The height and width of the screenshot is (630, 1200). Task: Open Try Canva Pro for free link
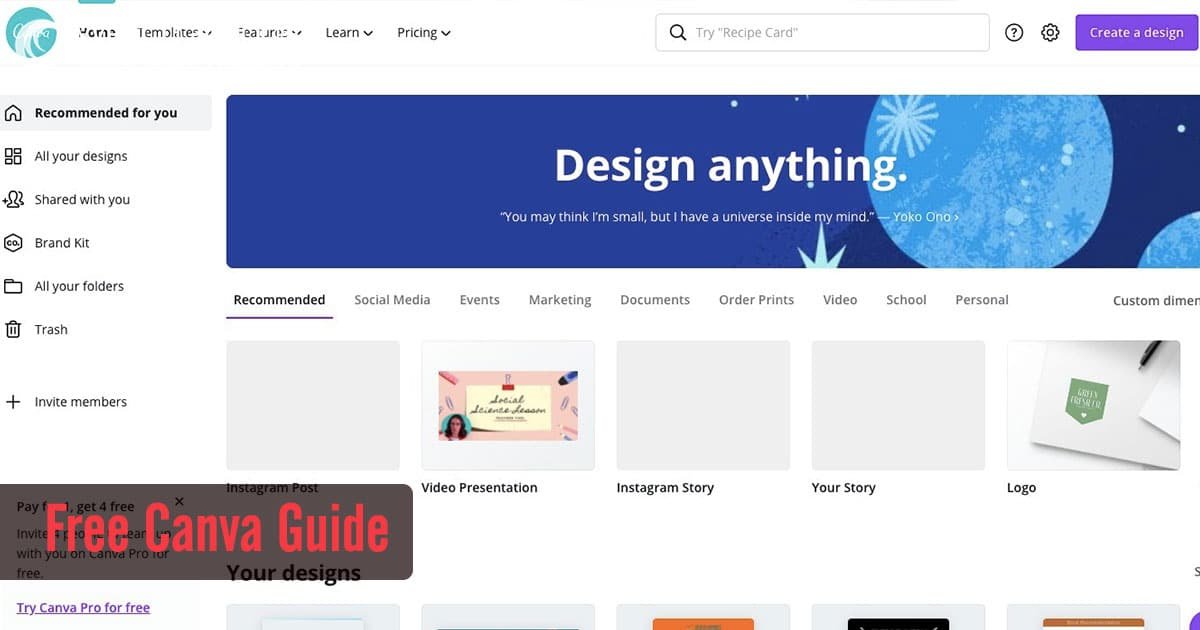[83, 608]
